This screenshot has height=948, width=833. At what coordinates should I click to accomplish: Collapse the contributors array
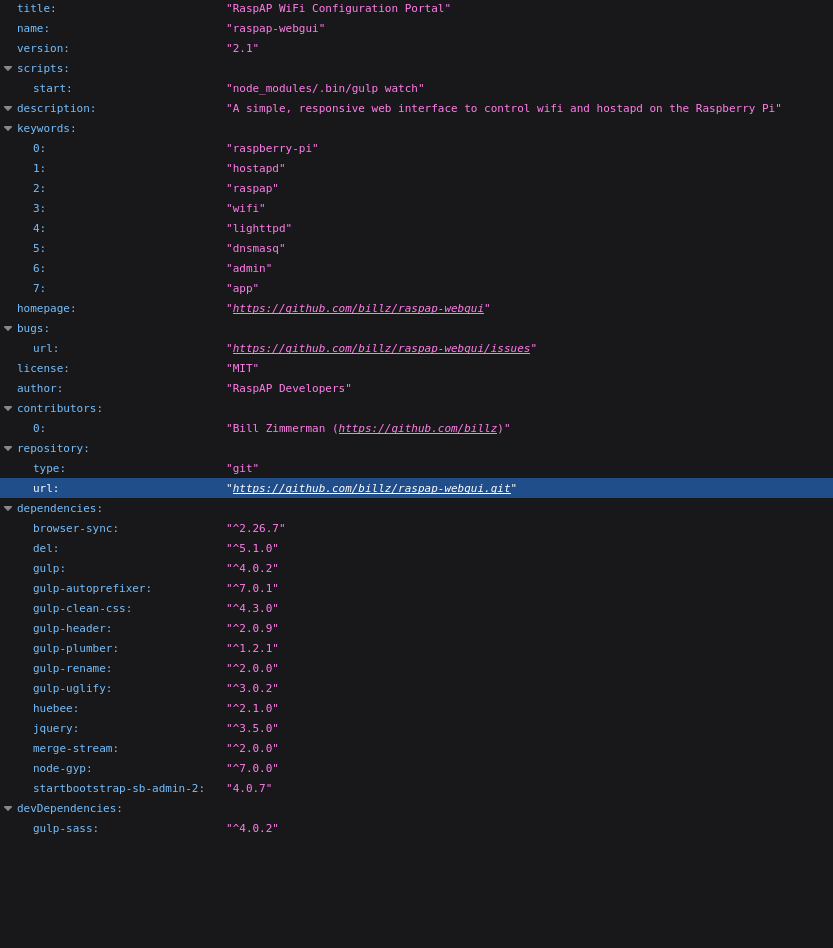coord(8,409)
